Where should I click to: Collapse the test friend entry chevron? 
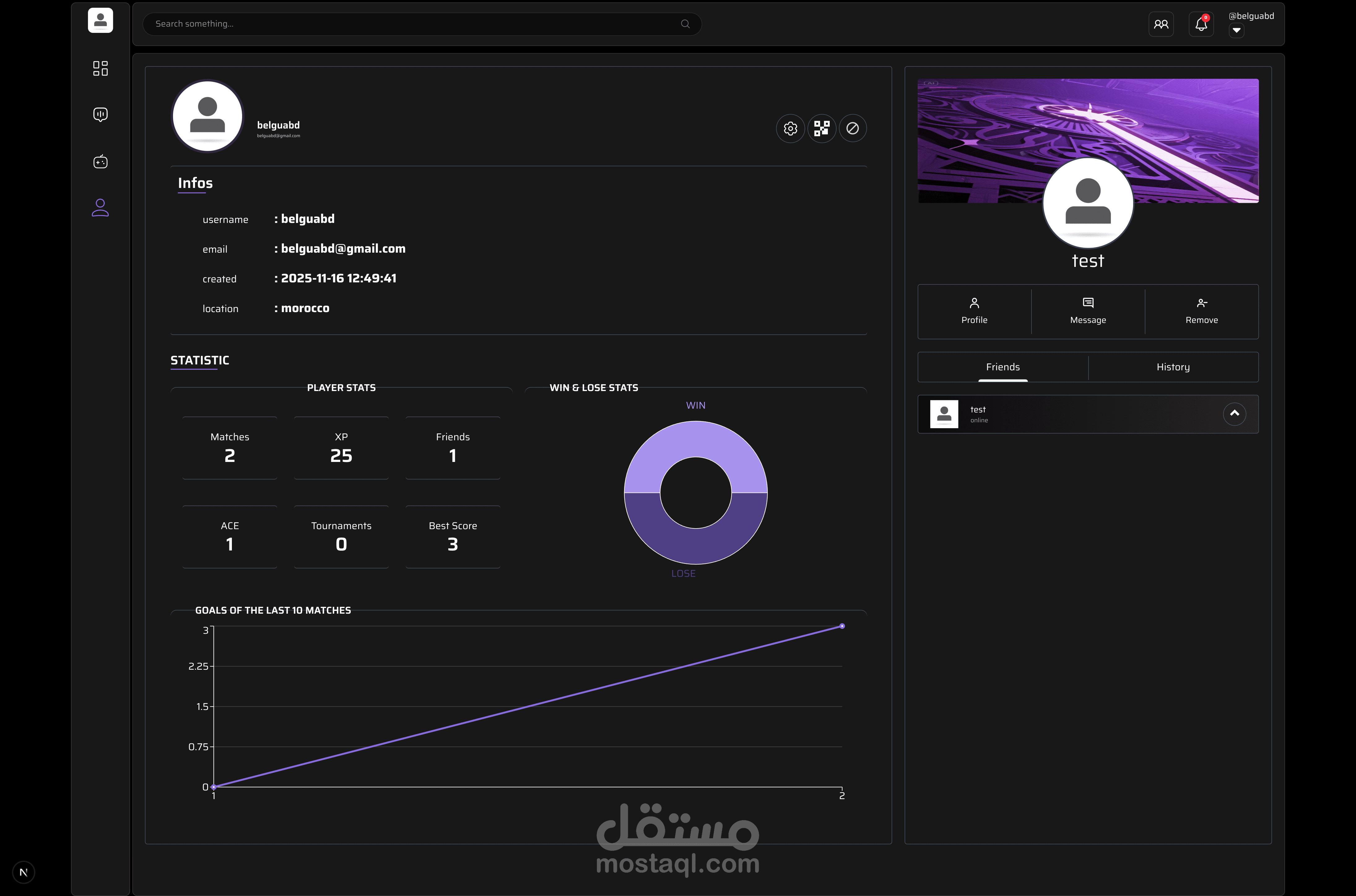(1234, 413)
